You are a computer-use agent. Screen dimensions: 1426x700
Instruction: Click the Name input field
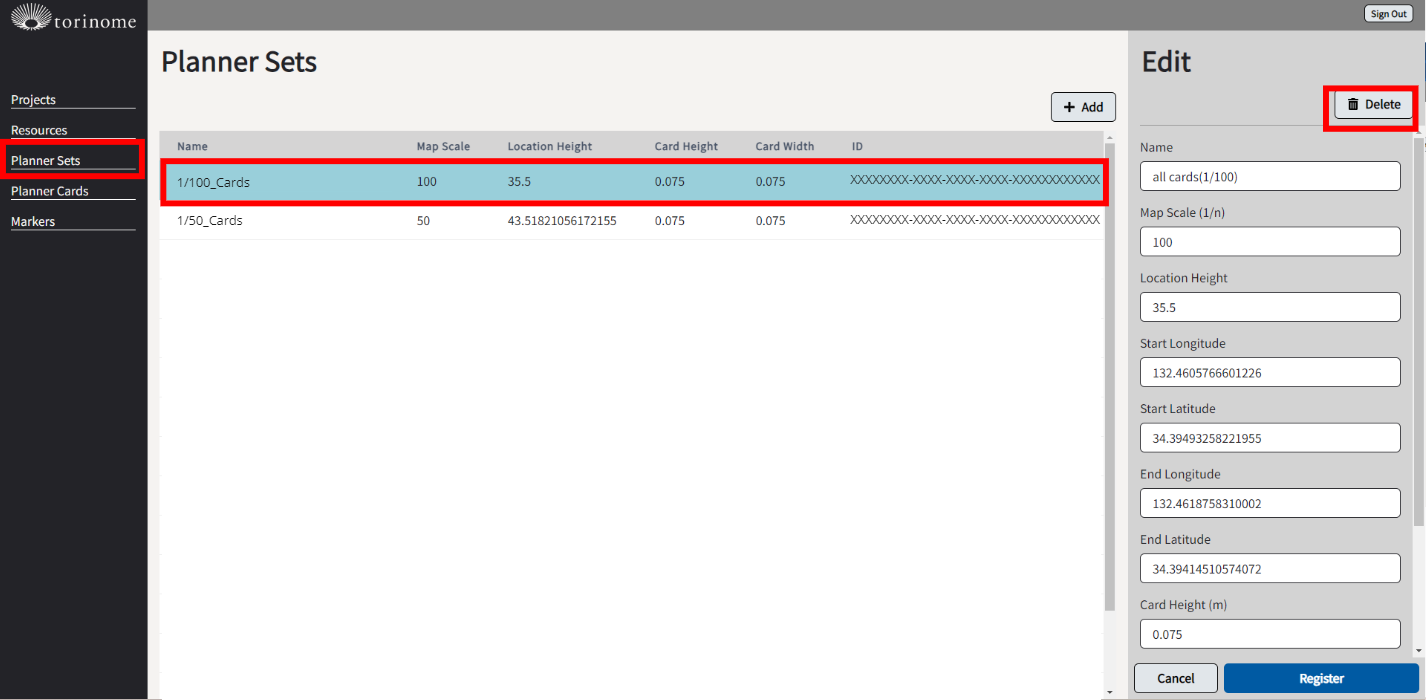coord(1270,177)
